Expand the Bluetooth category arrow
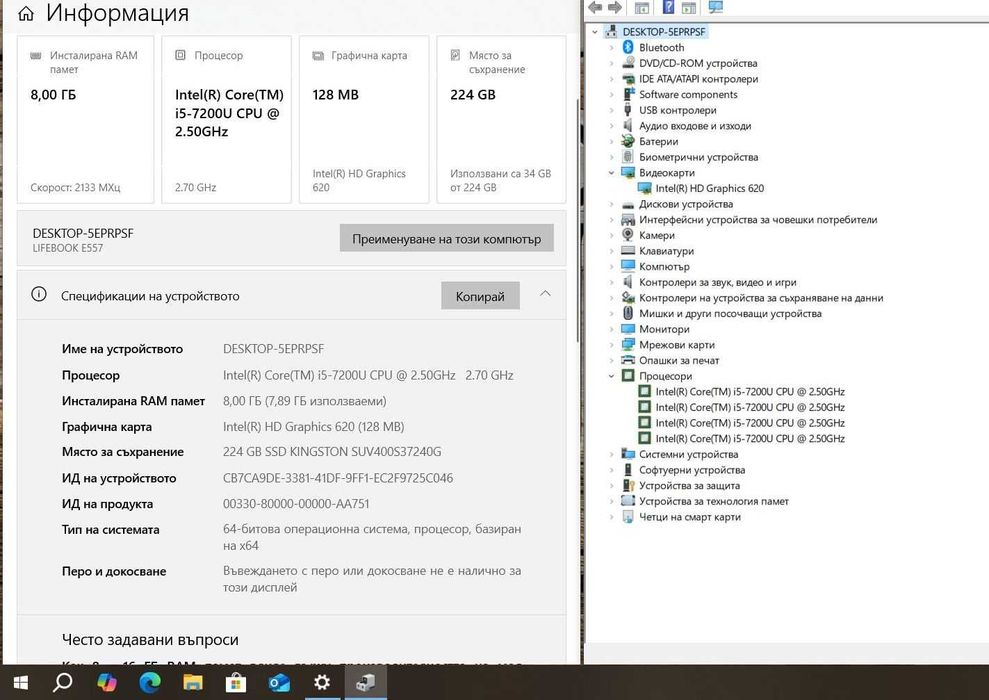The height and width of the screenshot is (700, 989). point(611,47)
